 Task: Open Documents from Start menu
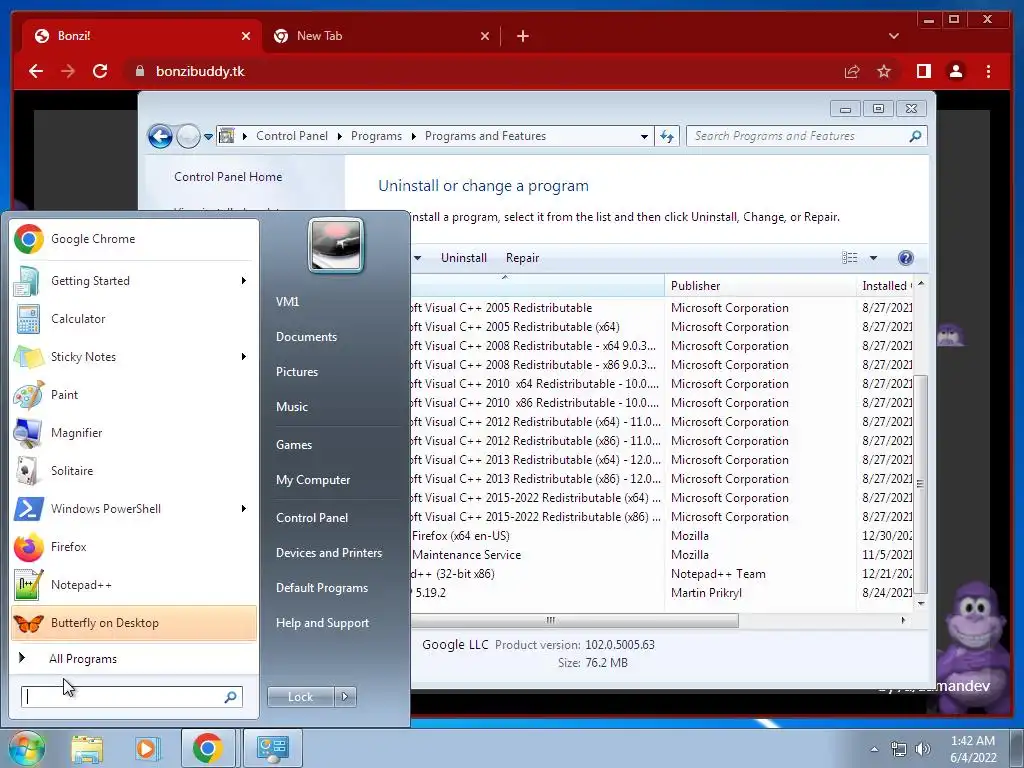tap(306, 337)
